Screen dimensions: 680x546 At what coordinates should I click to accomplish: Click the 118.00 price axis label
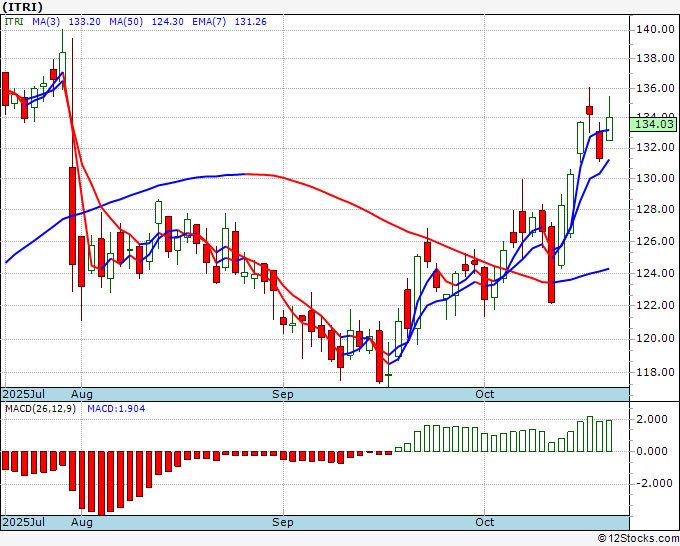[655, 372]
